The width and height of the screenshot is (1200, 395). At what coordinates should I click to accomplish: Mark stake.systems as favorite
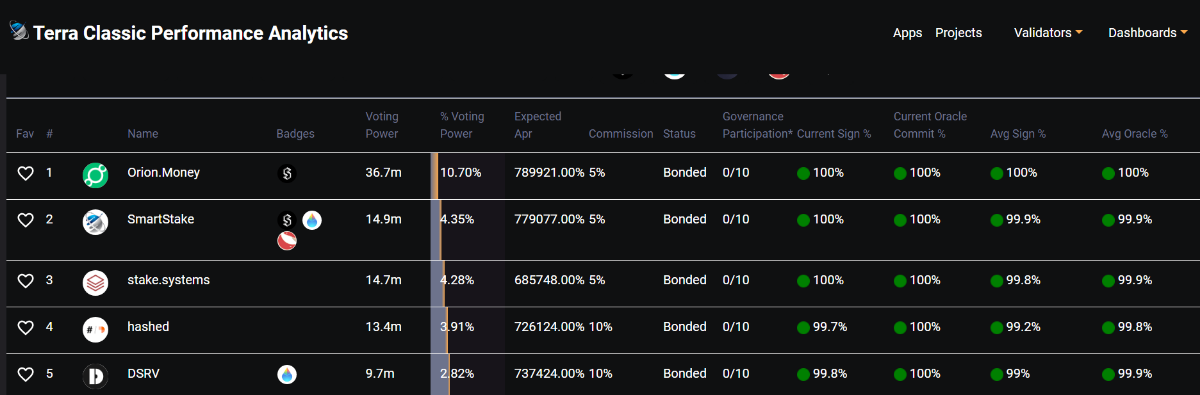click(x=26, y=281)
